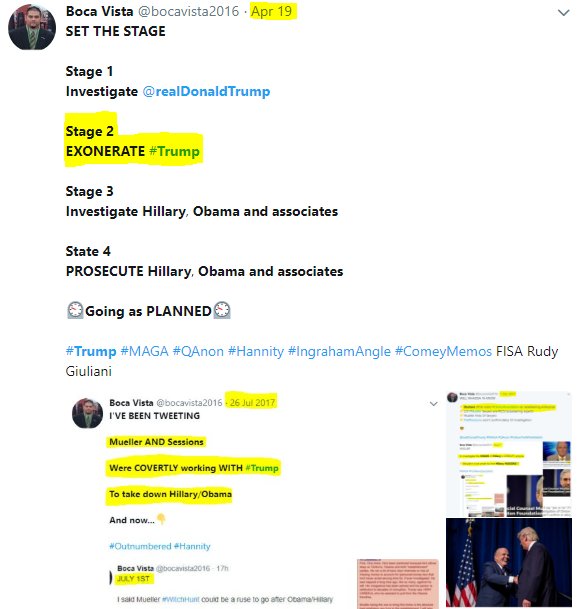Image resolution: width=579 pixels, height=609 pixels.
Task: Click the #MAGA hashtag
Action: click(144, 351)
